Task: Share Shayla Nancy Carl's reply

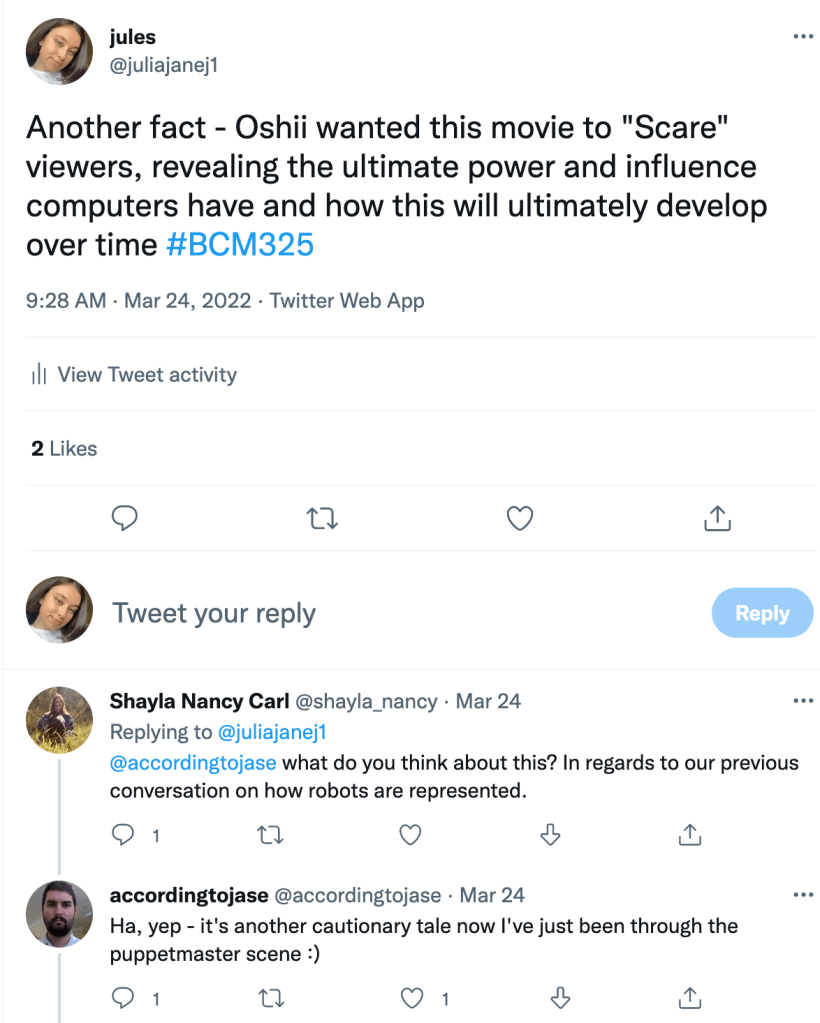Action: coord(689,834)
